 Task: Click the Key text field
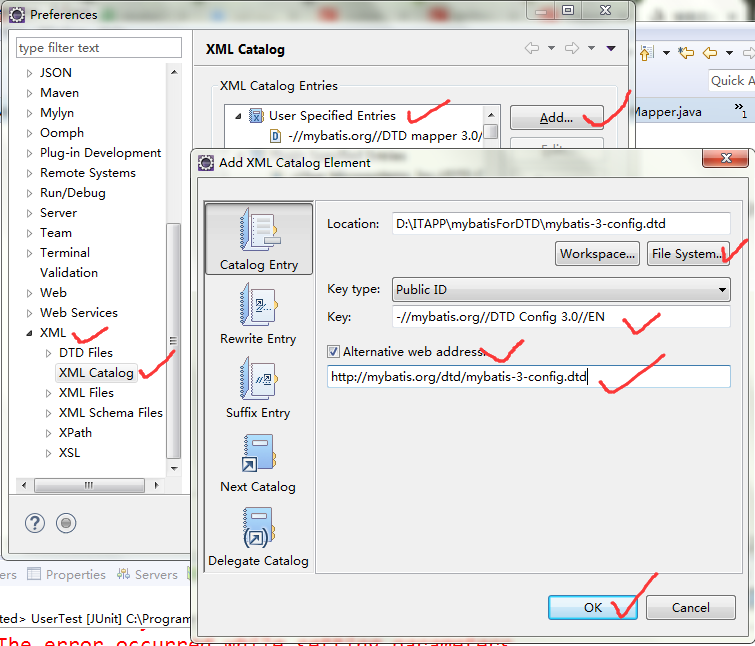tap(561, 317)
